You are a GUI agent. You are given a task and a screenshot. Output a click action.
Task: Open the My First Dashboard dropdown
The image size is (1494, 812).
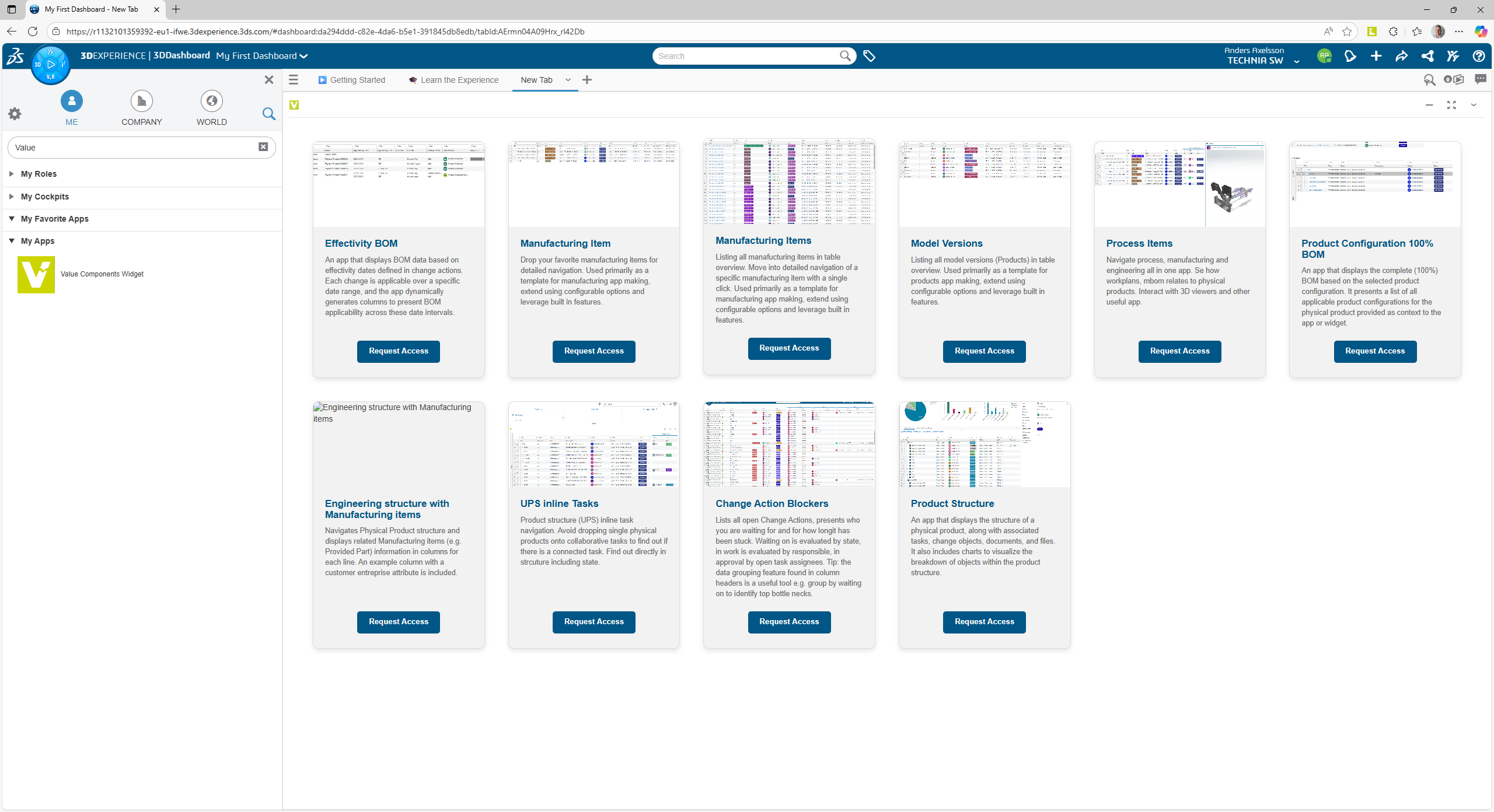(x=261, y=56)
